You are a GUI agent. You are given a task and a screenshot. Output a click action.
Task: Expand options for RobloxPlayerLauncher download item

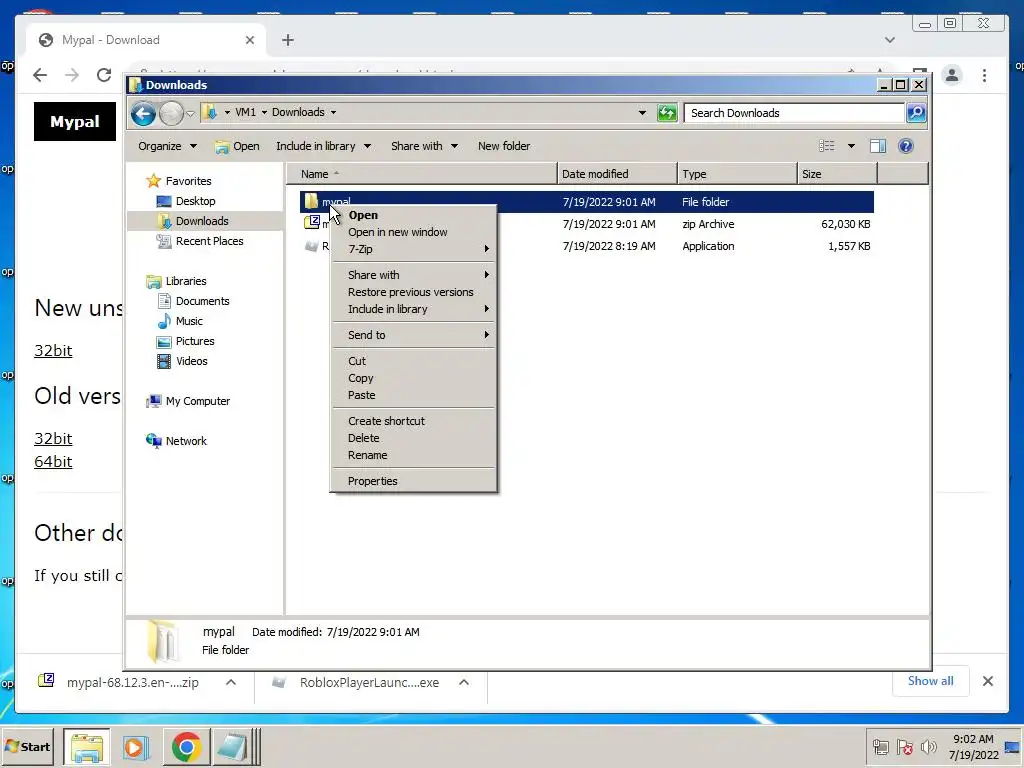[464, 682]
